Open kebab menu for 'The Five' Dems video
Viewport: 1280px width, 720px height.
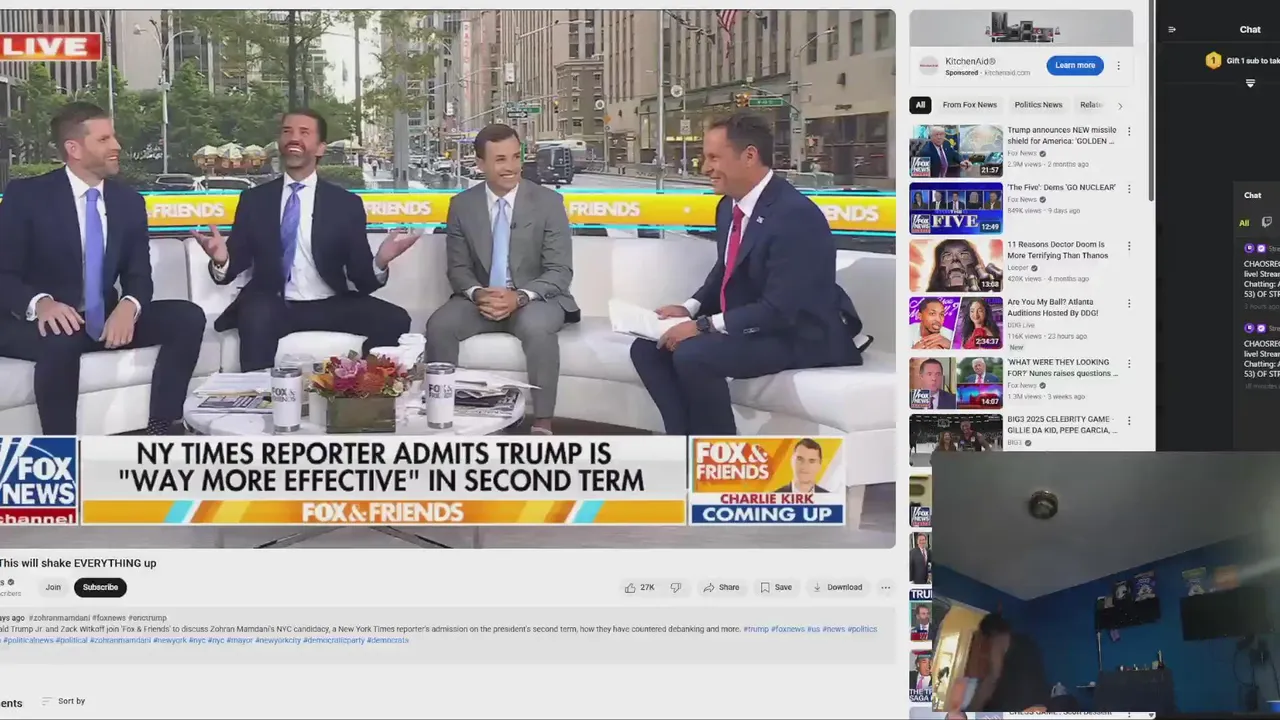click(x=1129, y=188)
